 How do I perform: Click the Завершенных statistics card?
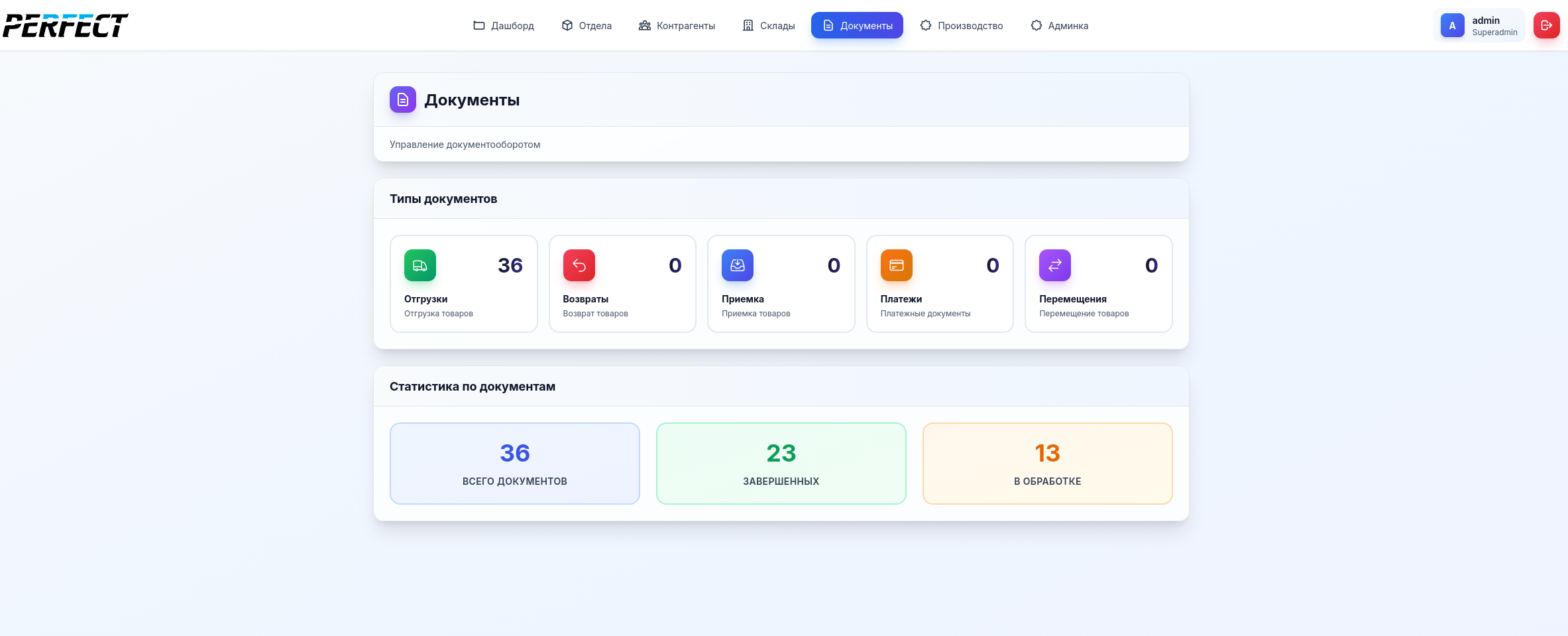781,464
